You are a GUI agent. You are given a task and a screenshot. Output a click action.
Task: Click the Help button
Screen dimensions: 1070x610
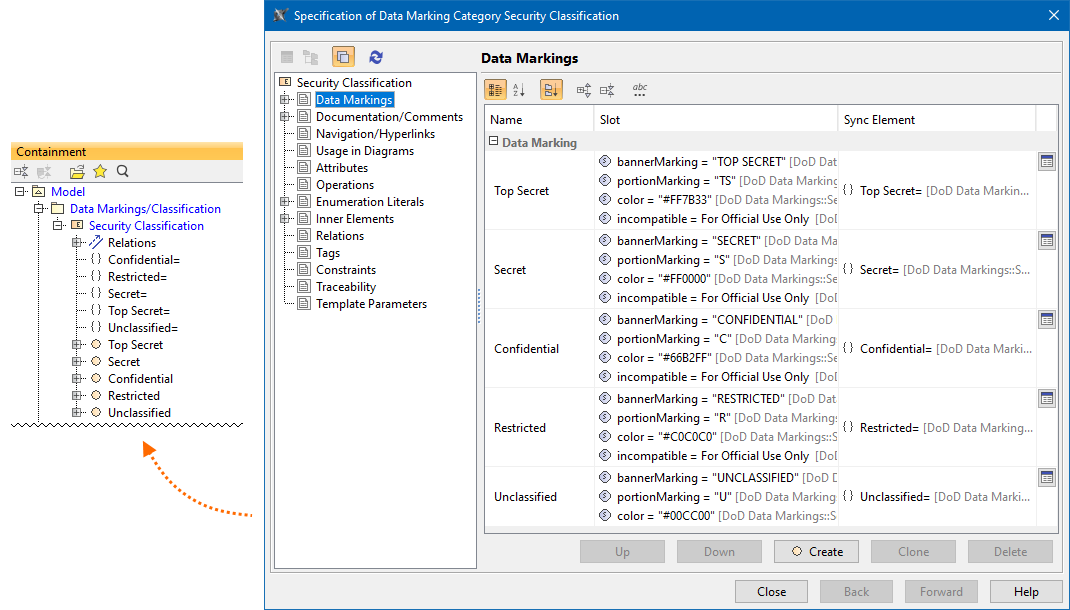[x=1026, y=591]
